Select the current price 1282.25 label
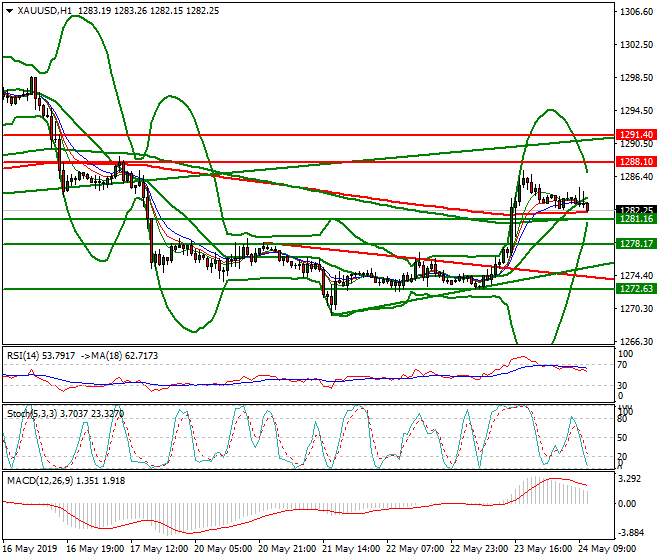The height and width of the screenshot is (560, 660). tap(636, 209)
